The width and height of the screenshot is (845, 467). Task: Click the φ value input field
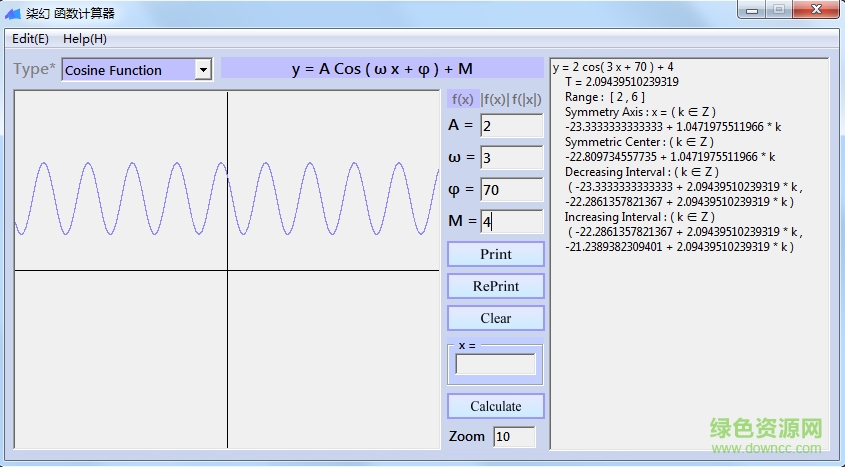pos(511,190)
